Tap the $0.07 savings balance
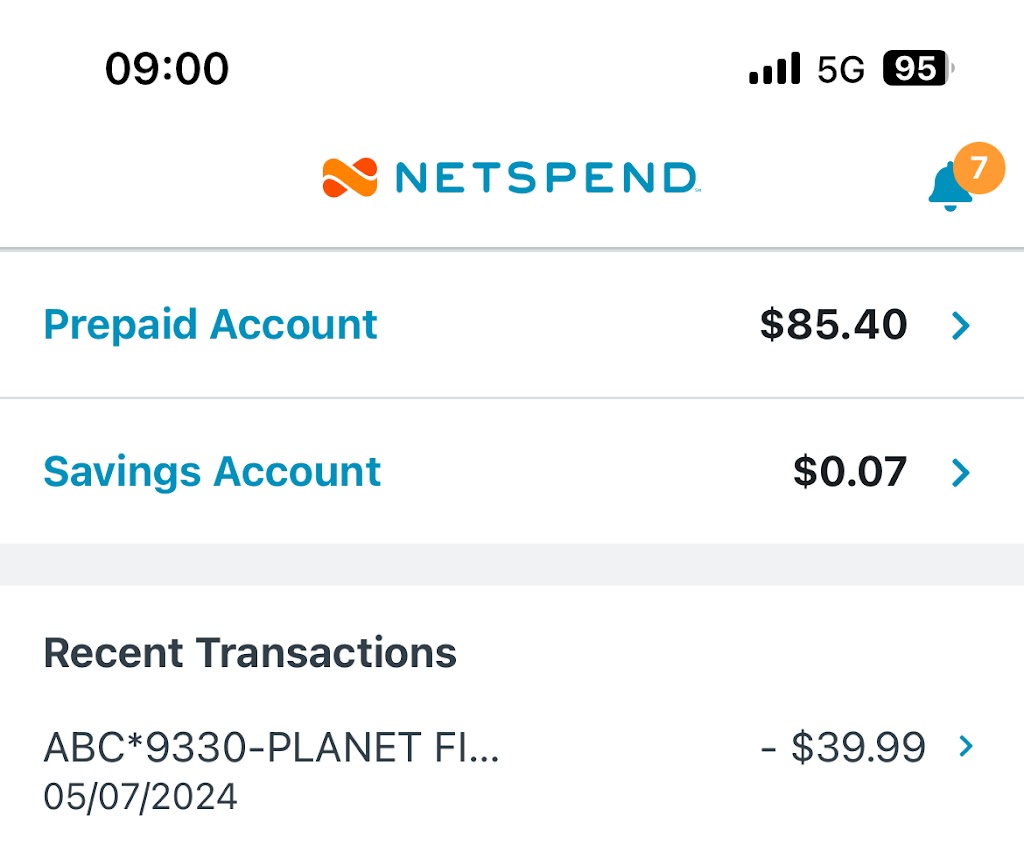Image resolution: width=1024 pixels, height=858 pixels. pyautogui.click(x=850, y=472)
